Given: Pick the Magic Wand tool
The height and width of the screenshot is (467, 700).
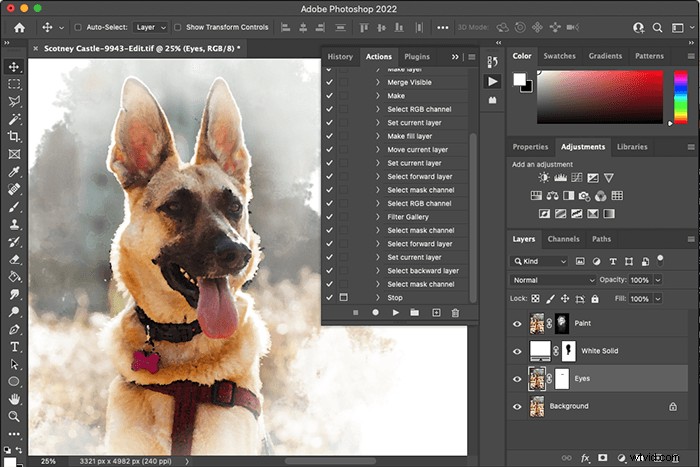Looking at the screenshot, I should click(x=14, y=119).
